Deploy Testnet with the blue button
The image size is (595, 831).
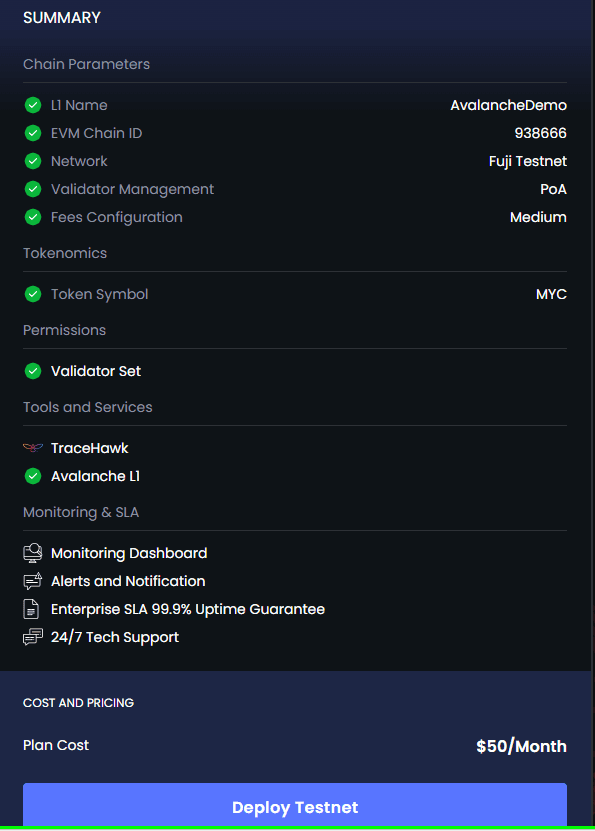(295, 806)
